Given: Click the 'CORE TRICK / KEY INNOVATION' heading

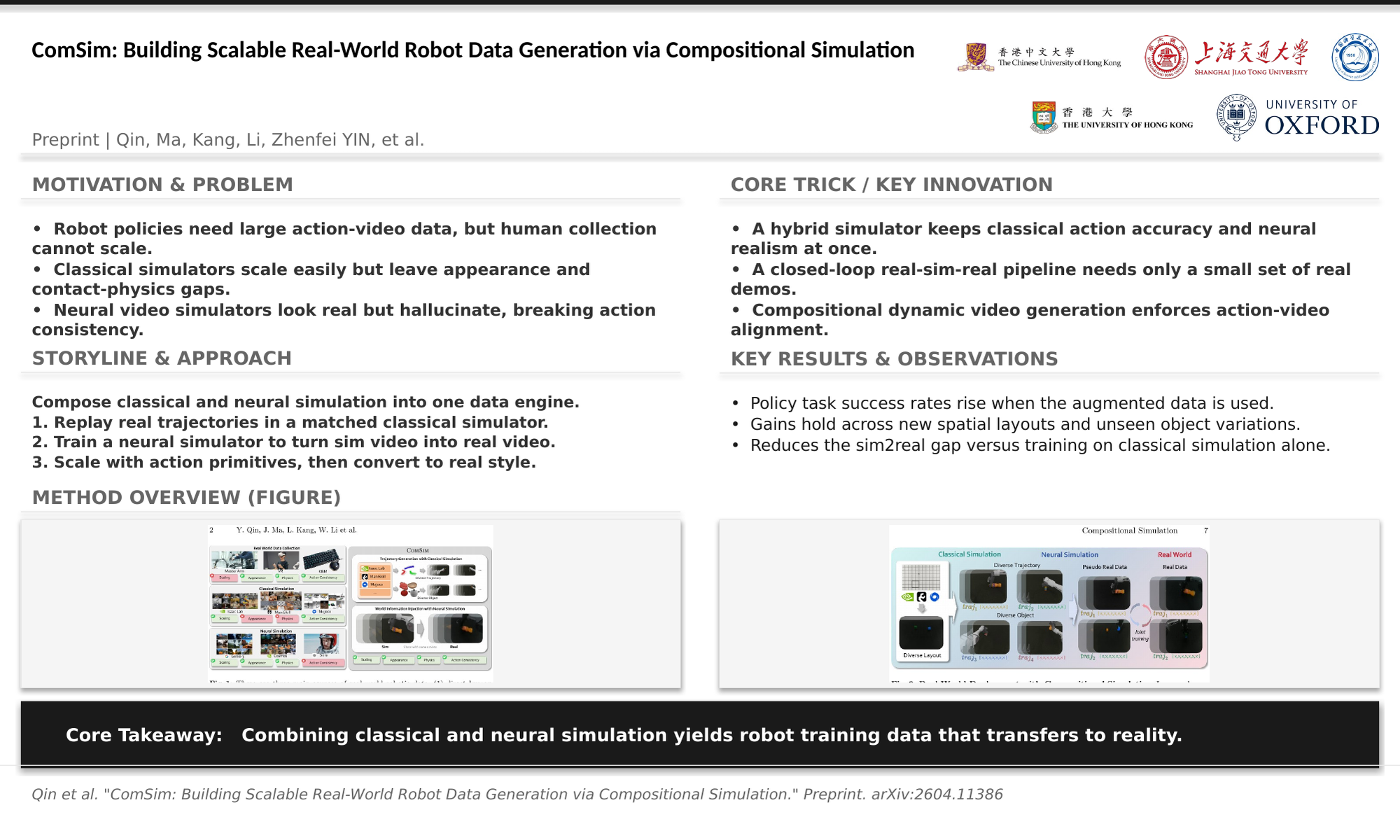Looking at the screenshot, I should pos(892,185).
